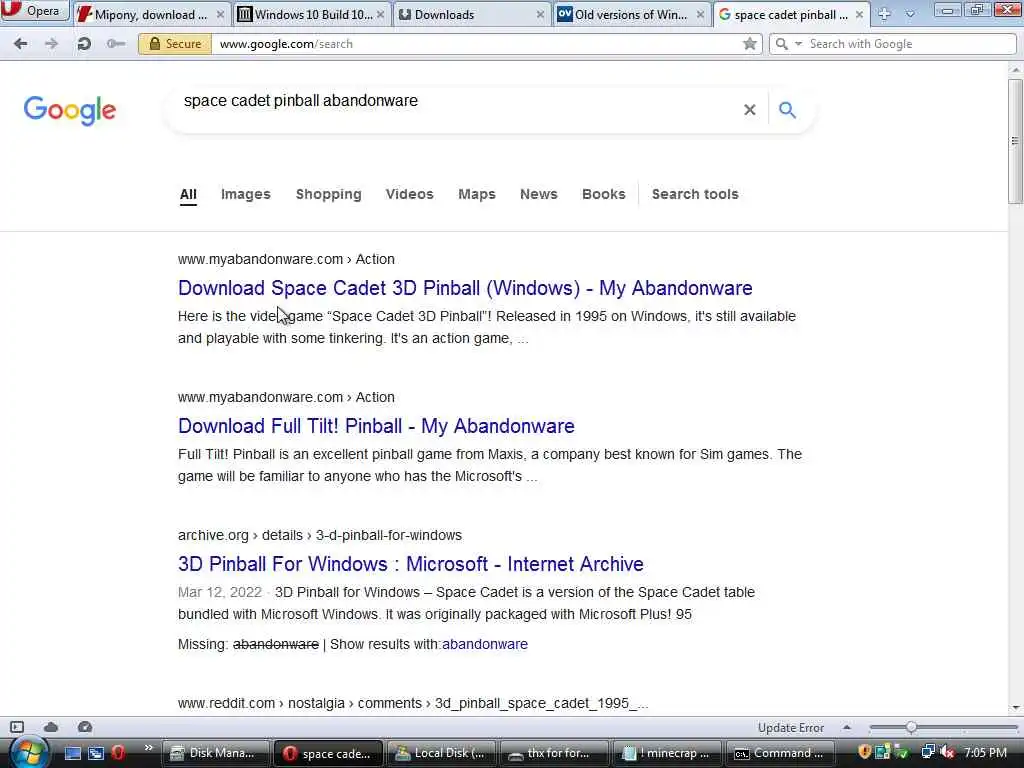Select the Videos results filter
1024x768 pixels.
pyautogui.click(x=409, y=194)
